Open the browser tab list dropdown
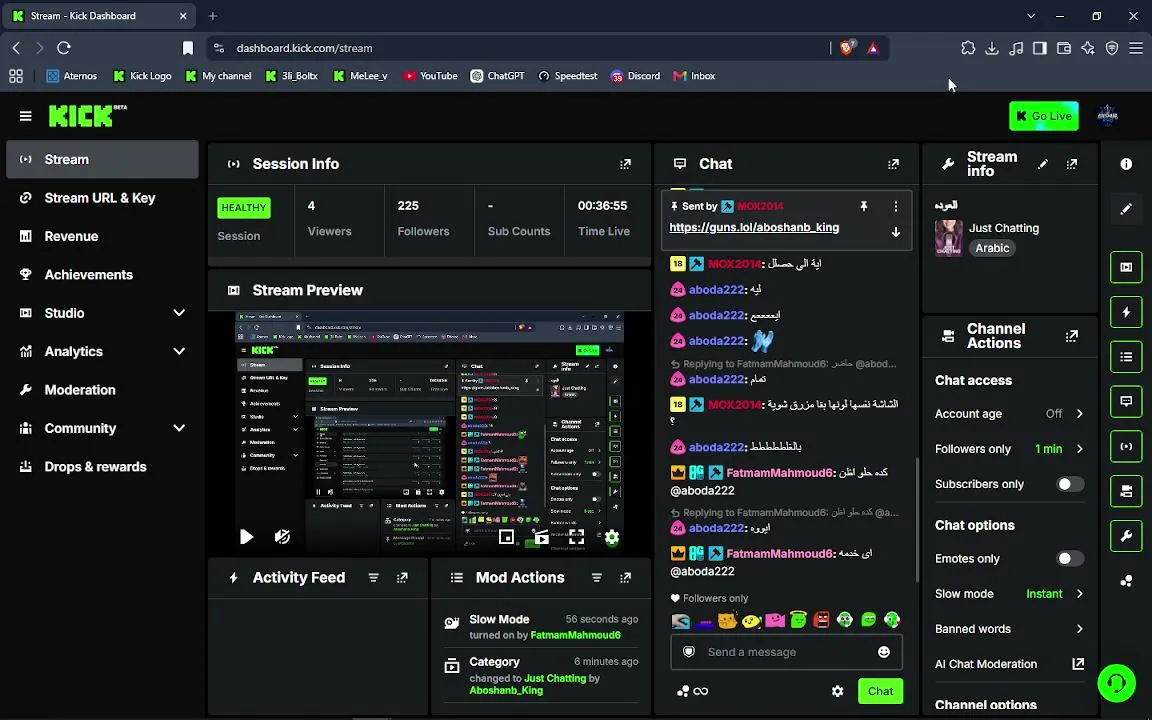1152x720 pixels. point(1031,15)
